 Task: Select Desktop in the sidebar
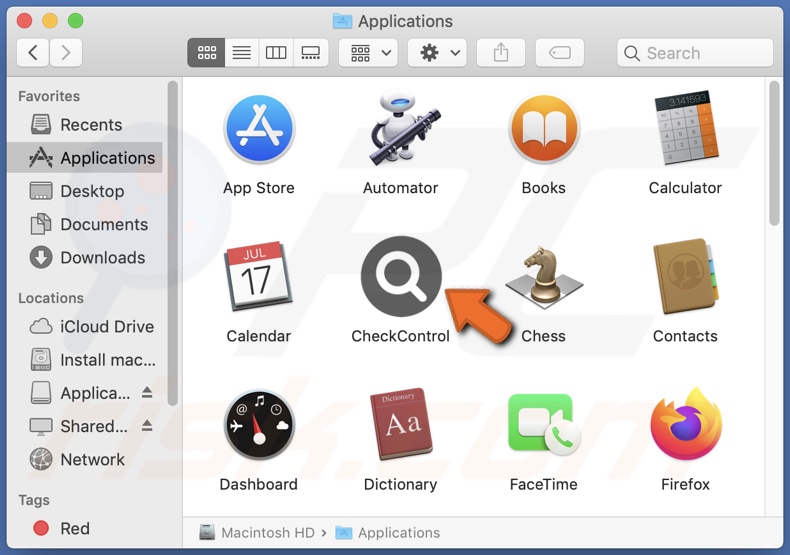[x=86, y=191]
